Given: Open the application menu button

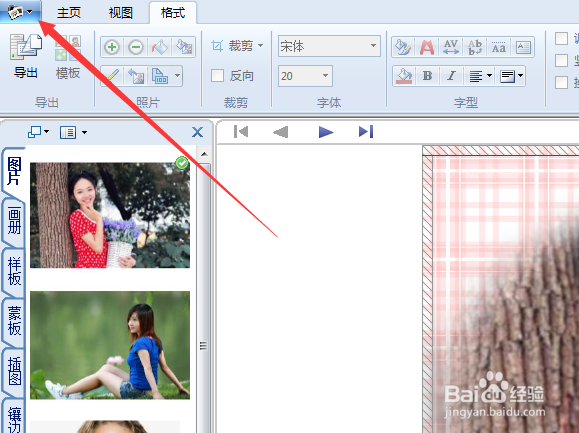Looking at the screenshot, I should pos(20,12).
